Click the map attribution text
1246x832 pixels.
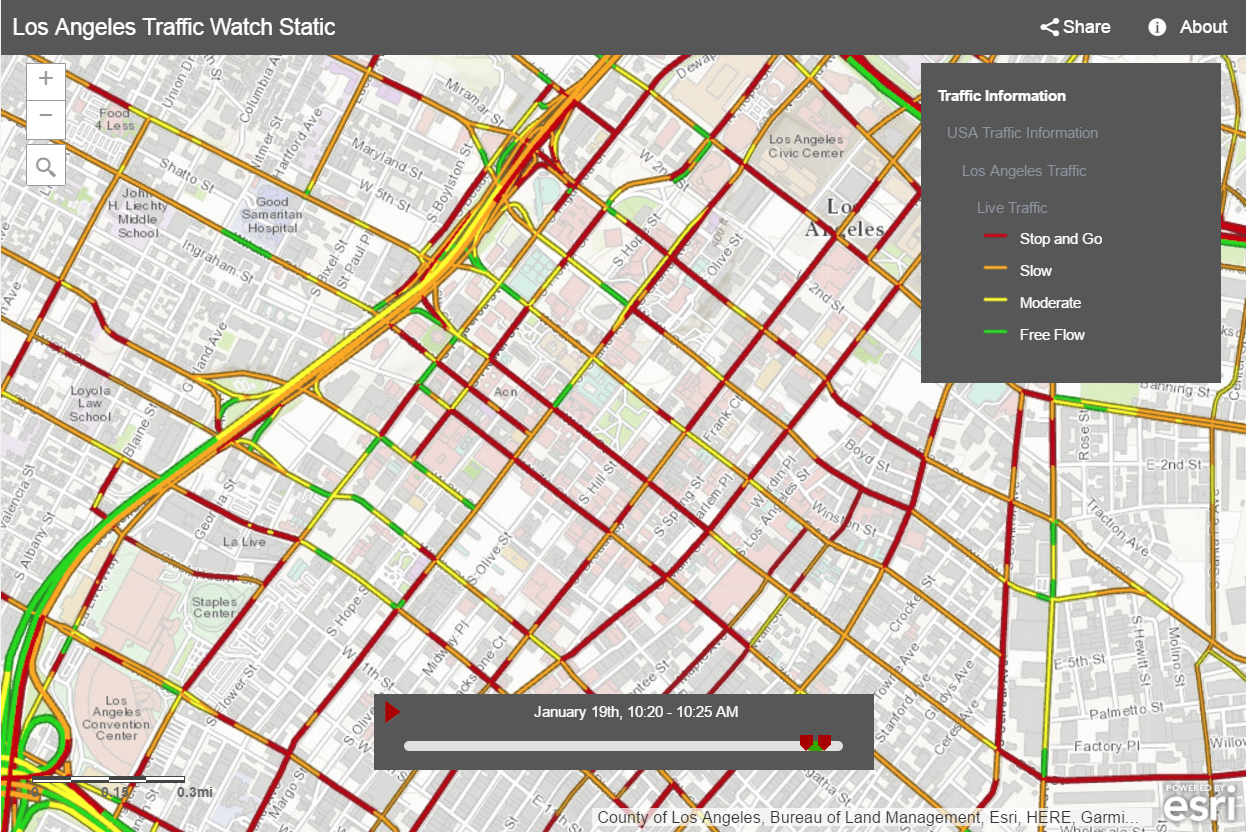(868, 818)
